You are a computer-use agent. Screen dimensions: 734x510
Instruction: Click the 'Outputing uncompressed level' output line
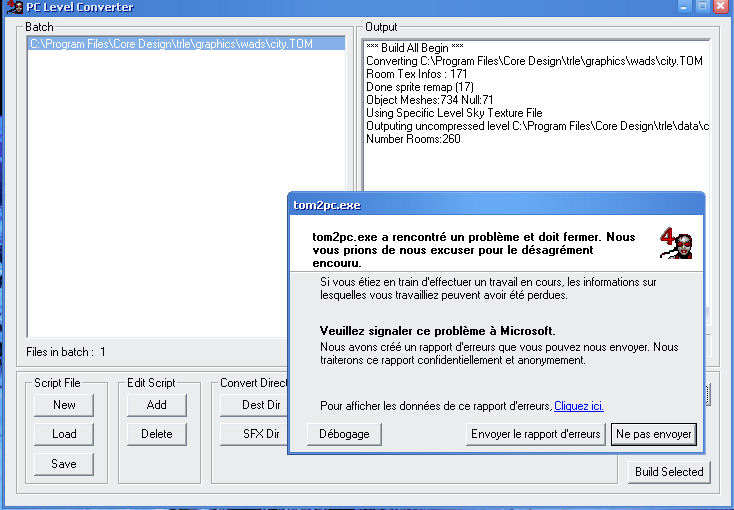[537, 126]
